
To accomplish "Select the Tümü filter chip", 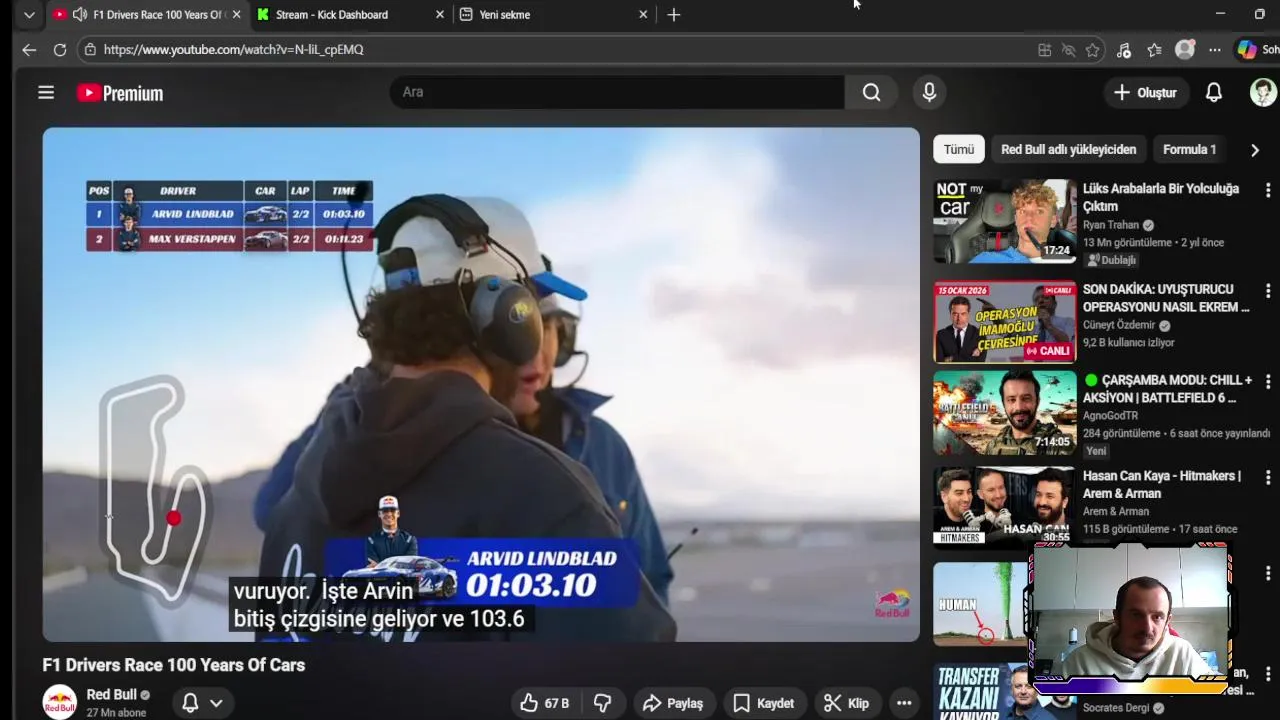I will [958, 149].
